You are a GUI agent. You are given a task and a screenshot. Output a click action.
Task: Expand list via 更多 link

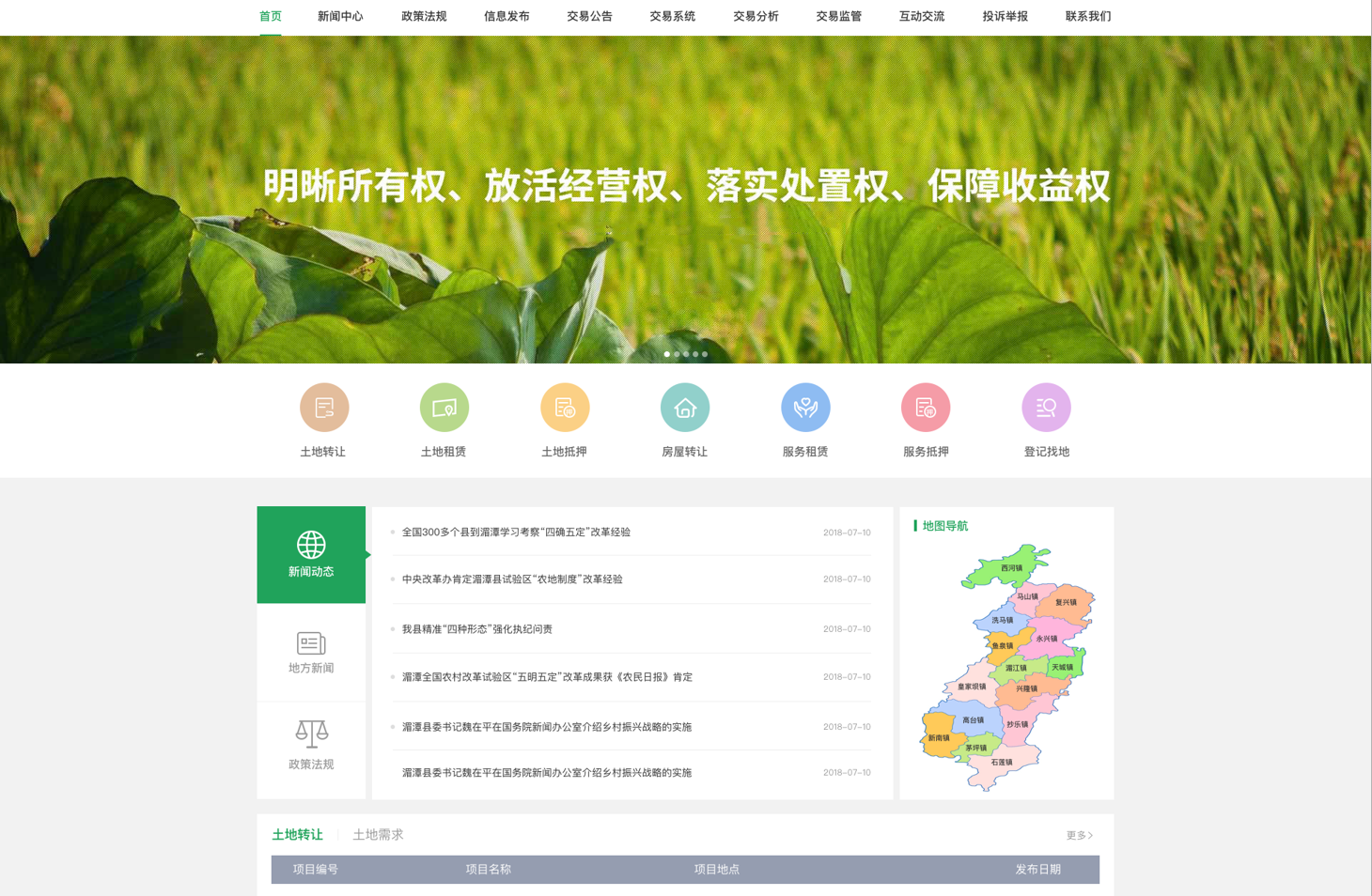coord(1079,835)
